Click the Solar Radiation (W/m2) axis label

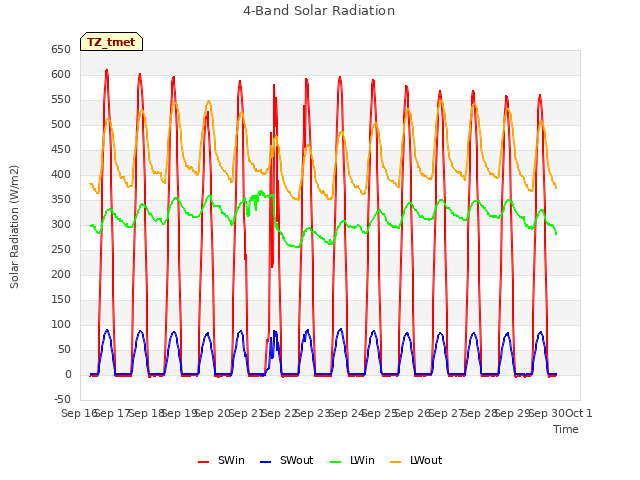click(14, 227)
